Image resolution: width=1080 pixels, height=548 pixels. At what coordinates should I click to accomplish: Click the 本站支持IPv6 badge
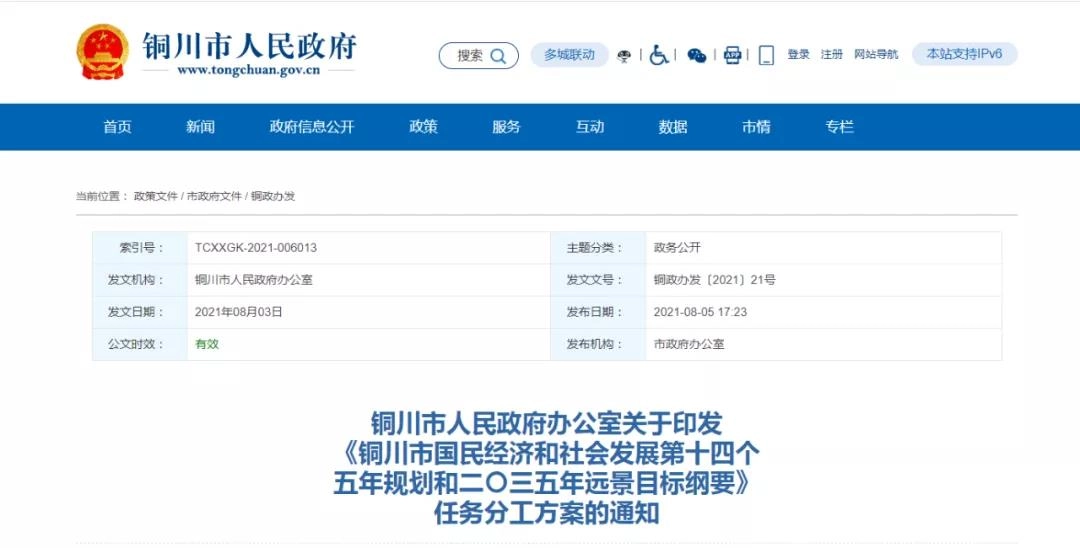(x=964, y=54)
